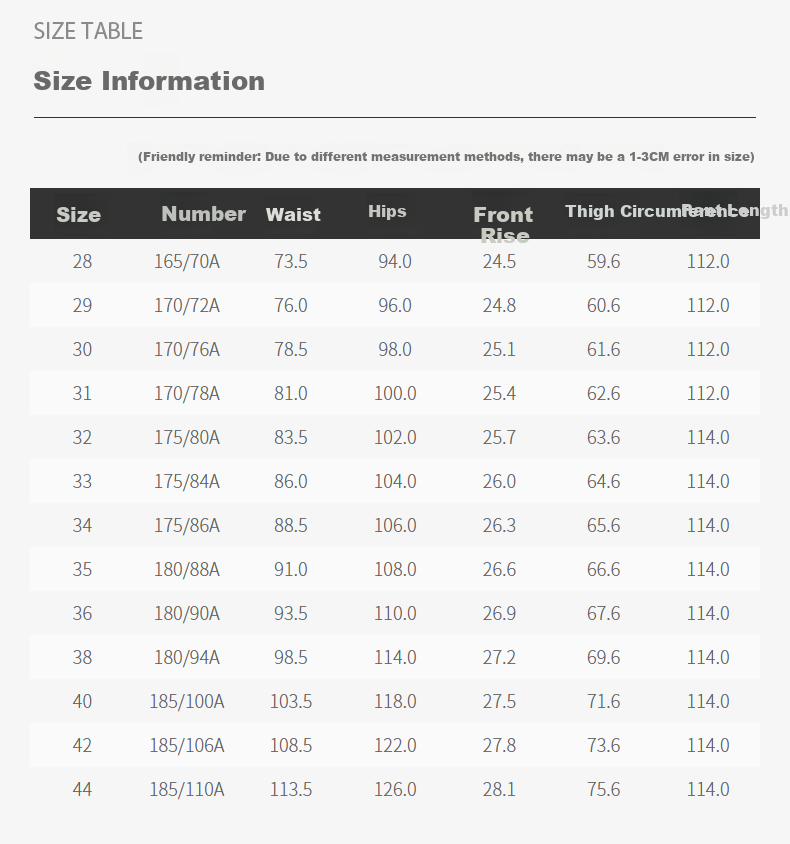
Task: Select size 28 cell
Action: [x=82, y=262]
